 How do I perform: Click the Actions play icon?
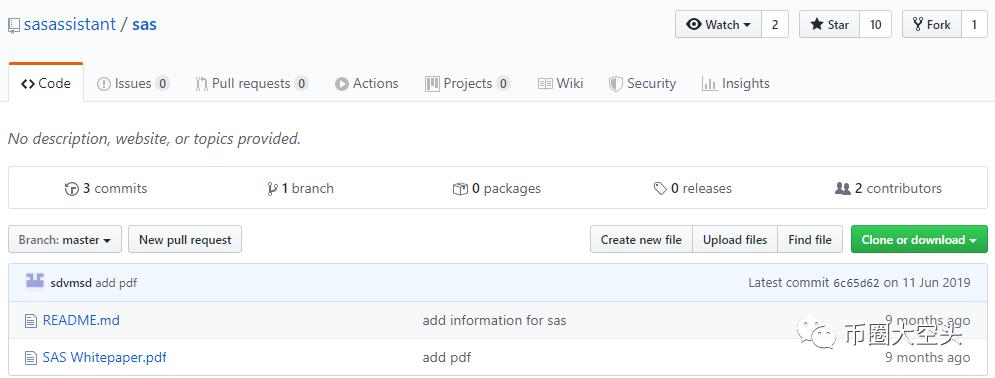pos(342,84)
